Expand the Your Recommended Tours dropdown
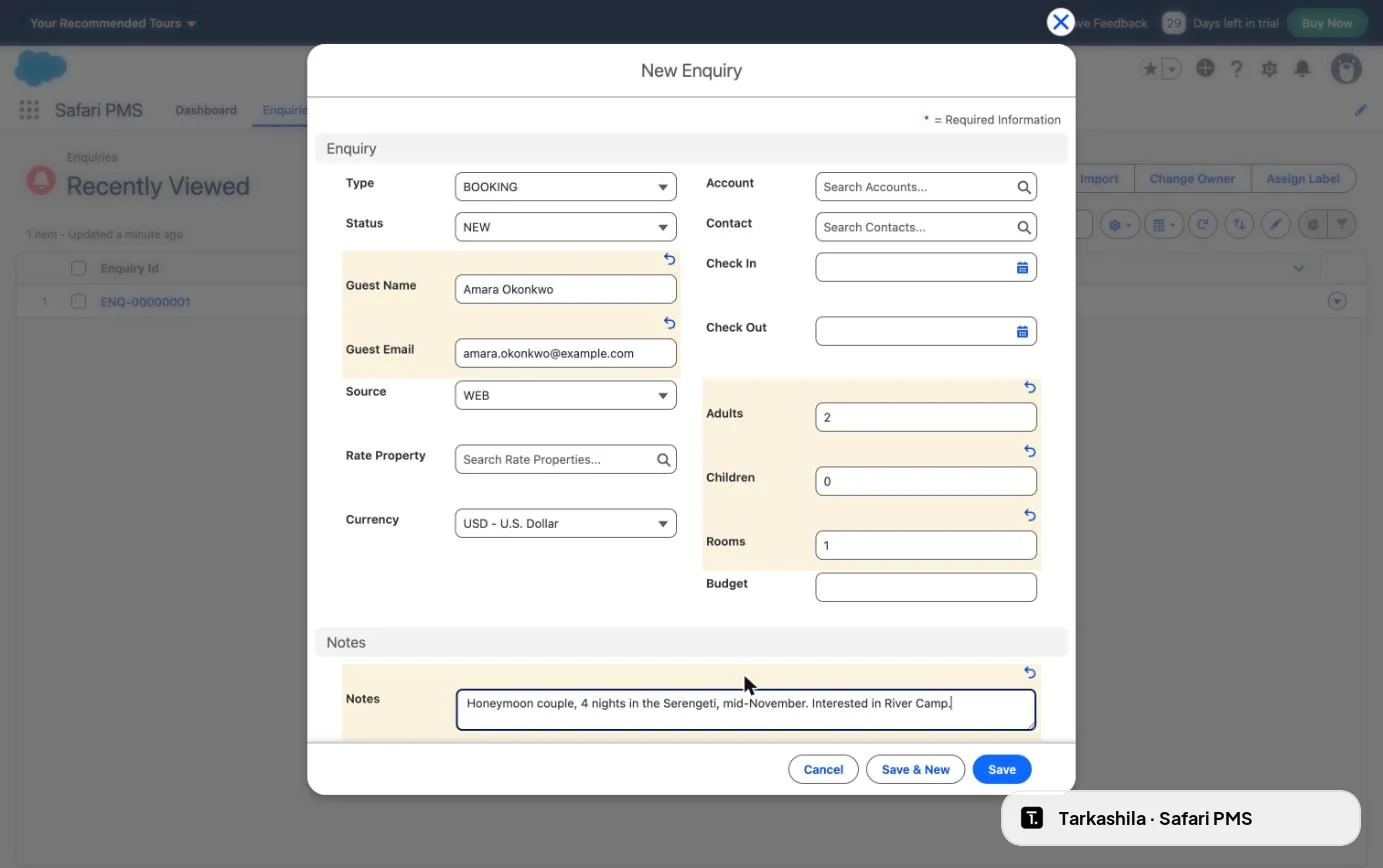This screenshot has width=1383, height=868. pyautogui.click(x=113, y=23)
